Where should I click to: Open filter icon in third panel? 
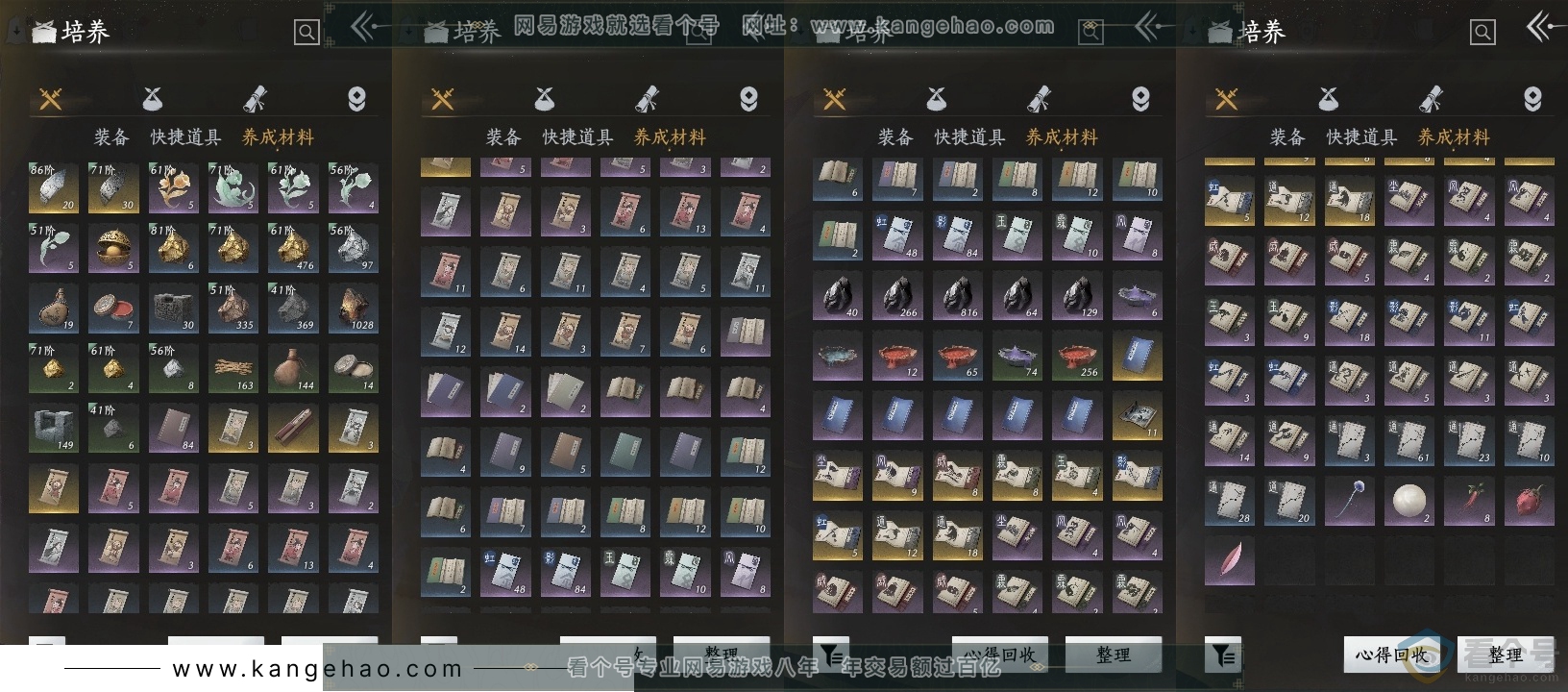tap(831, 655)
